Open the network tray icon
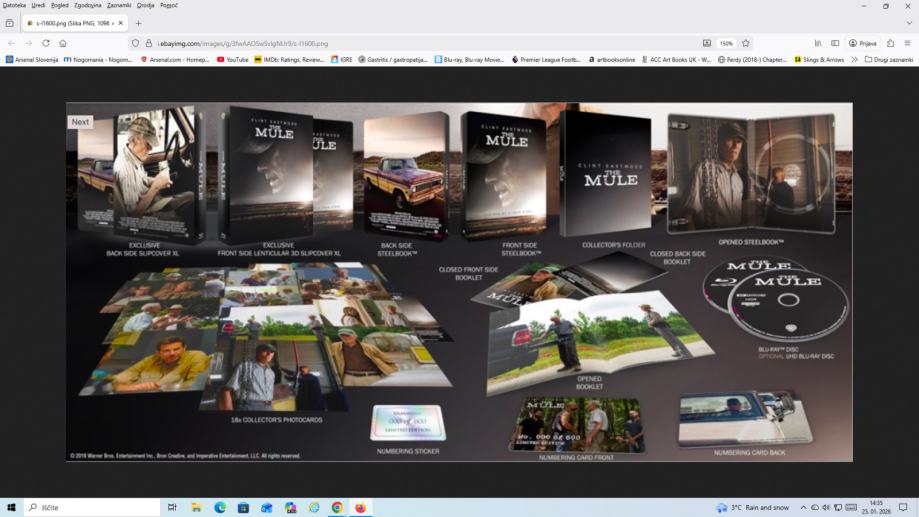 (x=838, y=508)
